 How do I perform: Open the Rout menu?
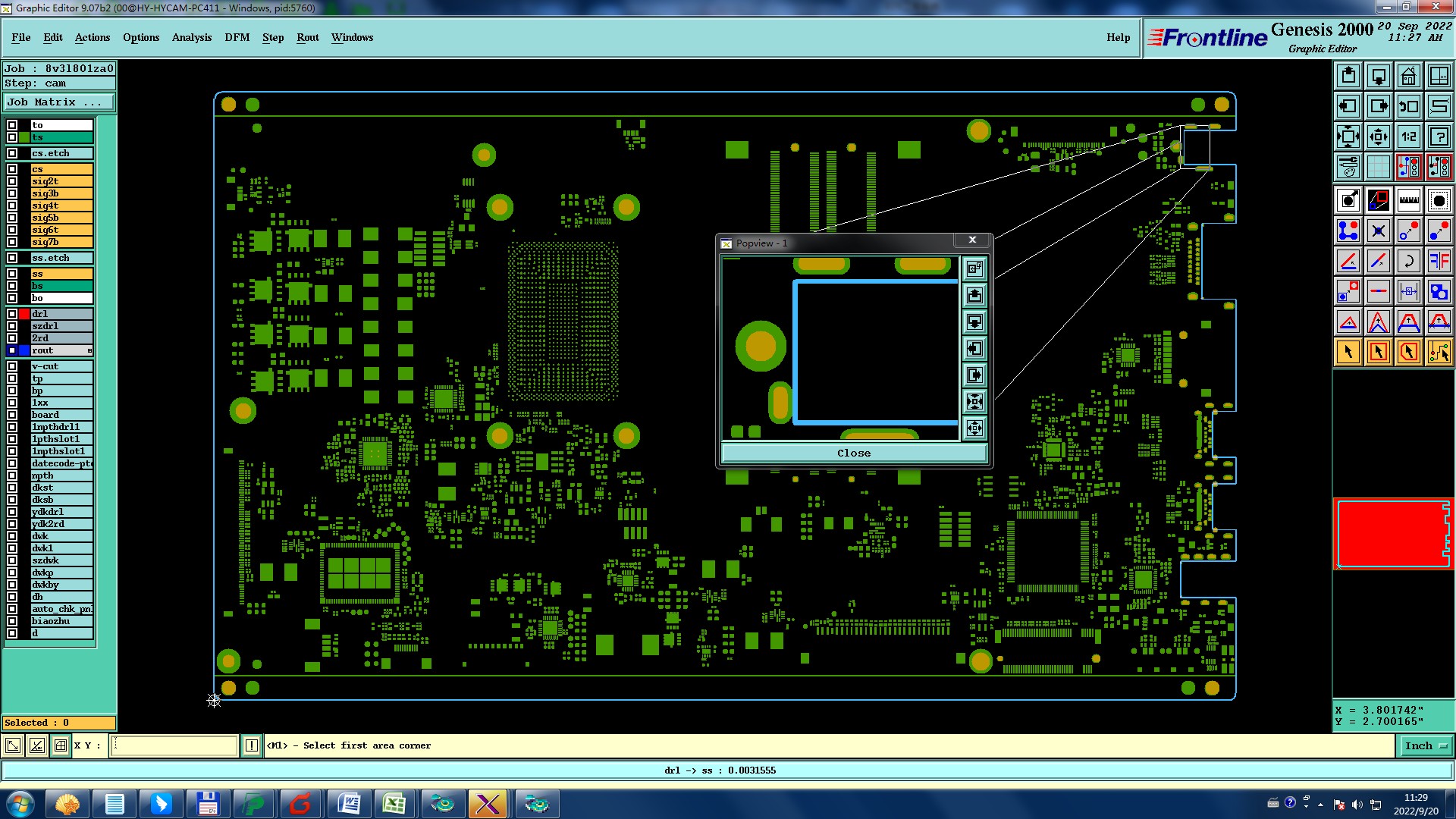coord(307,37)
